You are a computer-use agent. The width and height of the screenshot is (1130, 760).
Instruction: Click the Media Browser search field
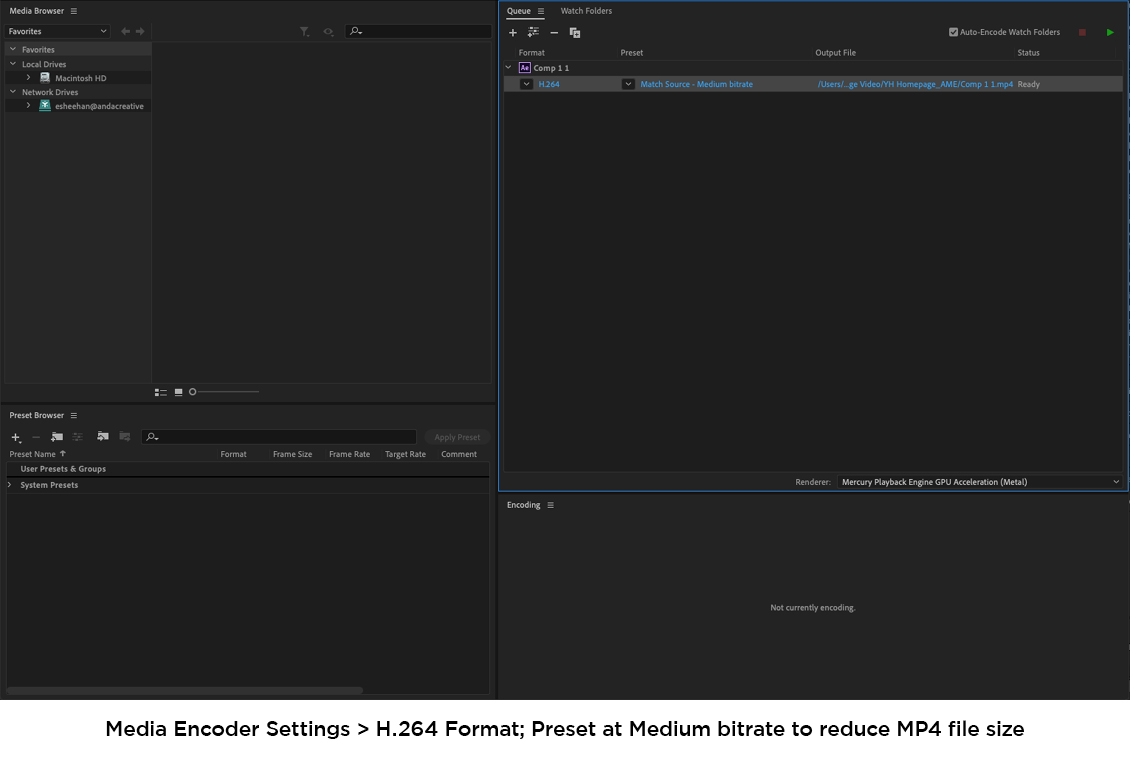tap(418, 31)
